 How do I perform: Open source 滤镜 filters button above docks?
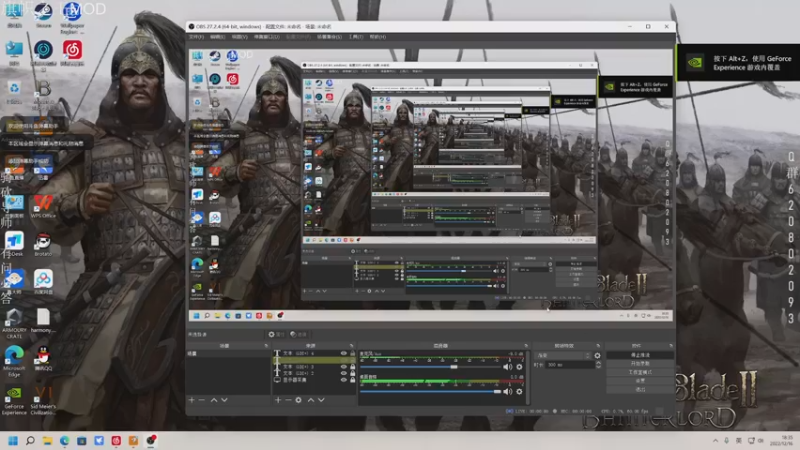(x=298, y=334)
